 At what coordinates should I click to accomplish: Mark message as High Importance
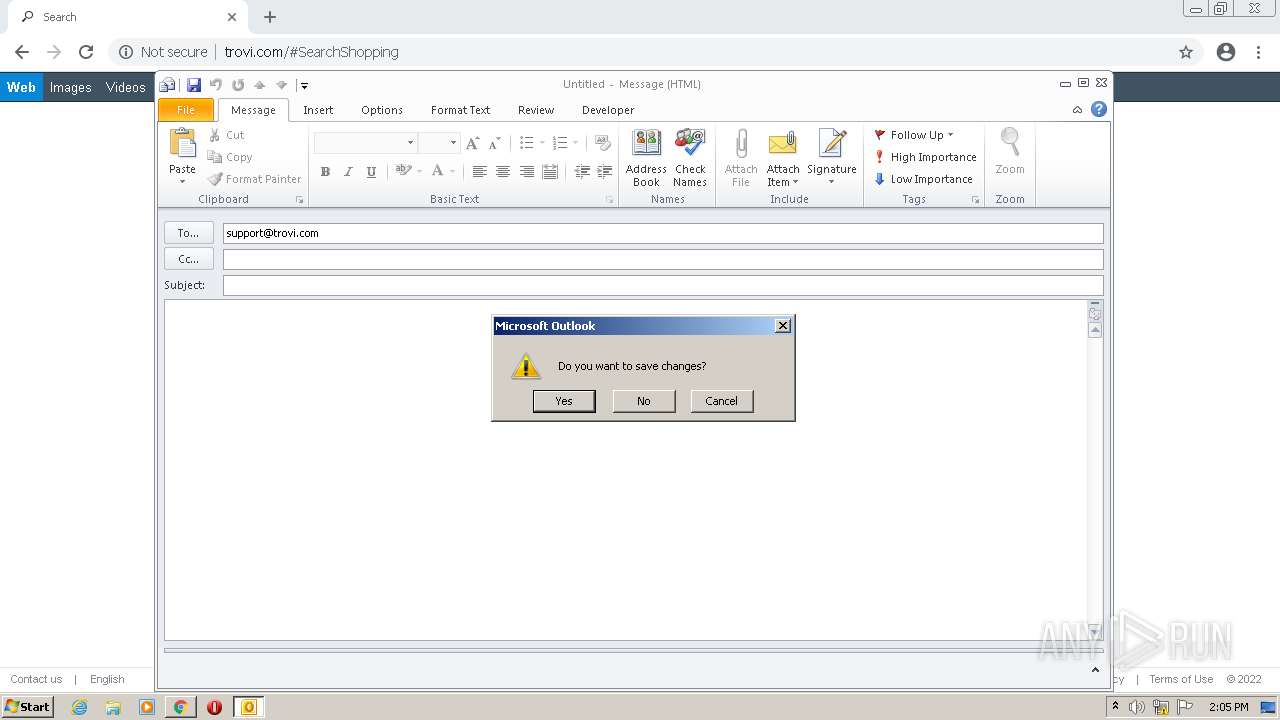coord(924,157)
